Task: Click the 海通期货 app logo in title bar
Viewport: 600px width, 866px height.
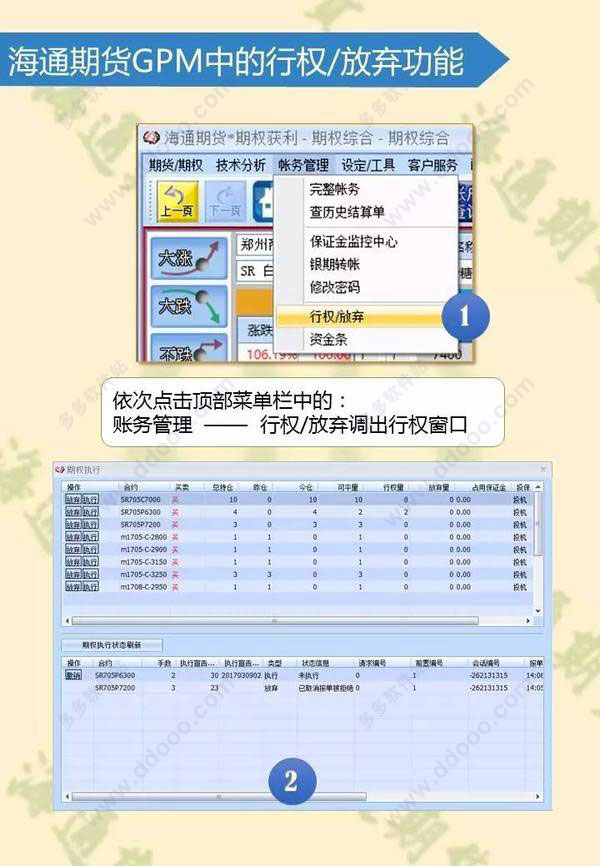Action: coord(151,137)
